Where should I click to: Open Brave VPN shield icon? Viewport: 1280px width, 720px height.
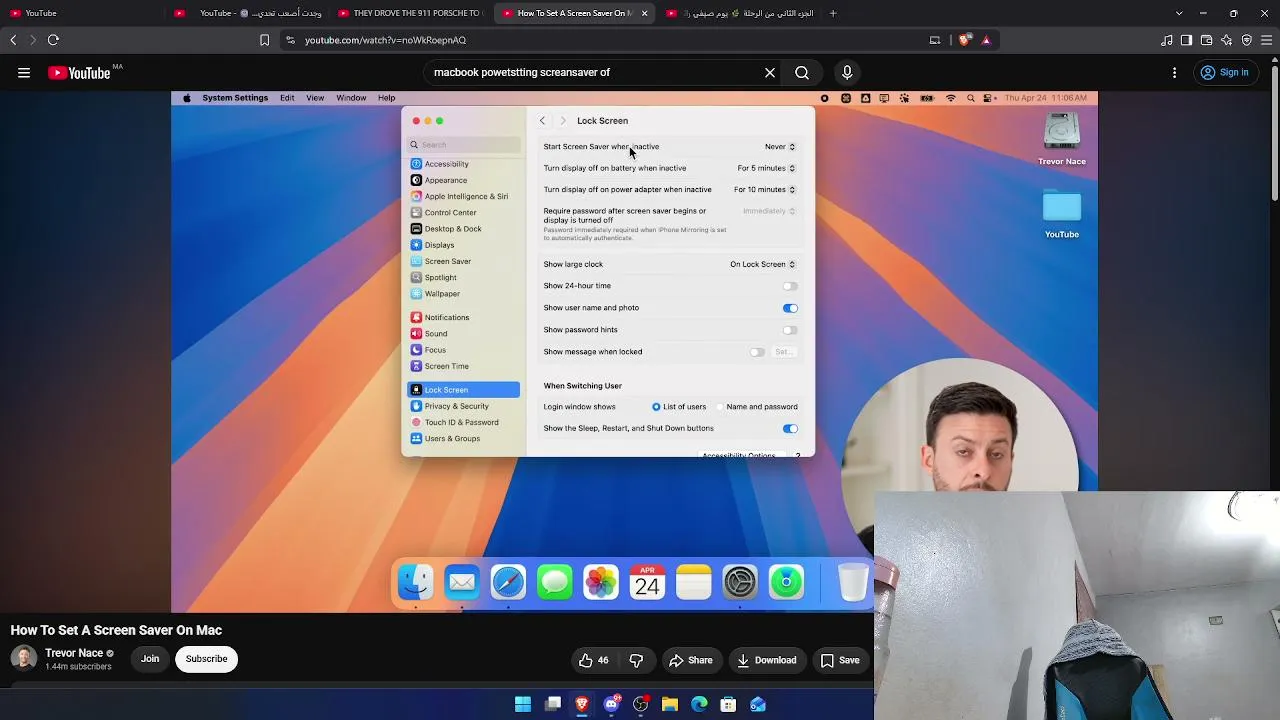click(x=1247, y=40)
